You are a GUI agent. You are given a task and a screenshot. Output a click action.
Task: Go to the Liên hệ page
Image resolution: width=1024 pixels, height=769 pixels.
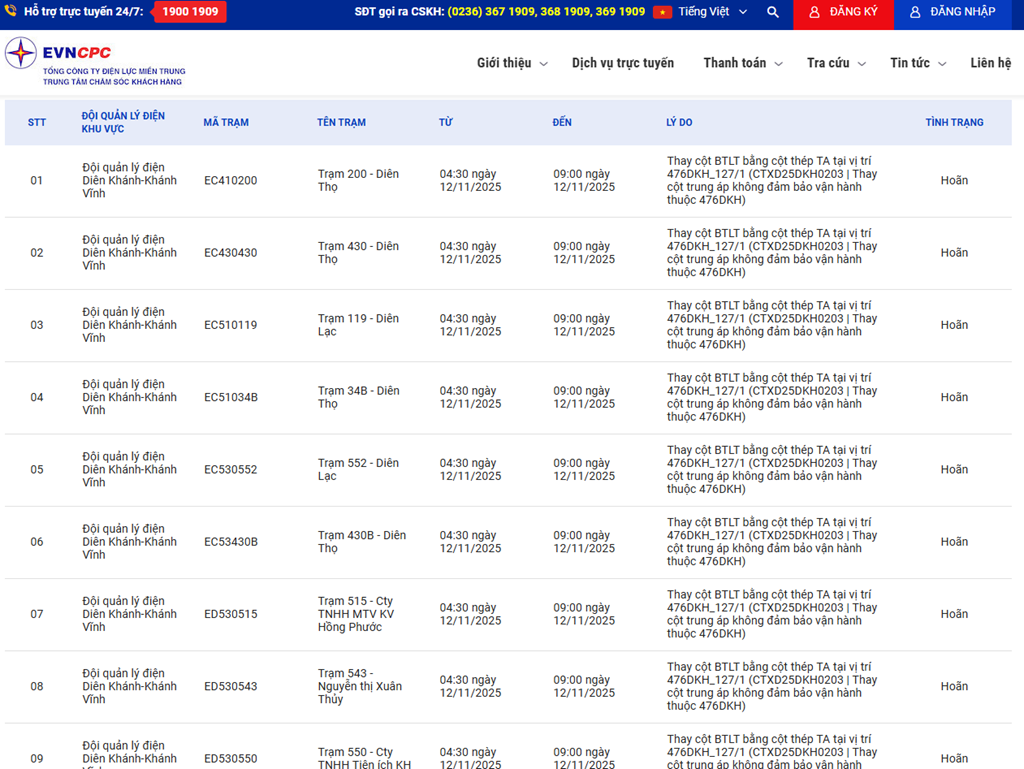(x=990, y=63)
